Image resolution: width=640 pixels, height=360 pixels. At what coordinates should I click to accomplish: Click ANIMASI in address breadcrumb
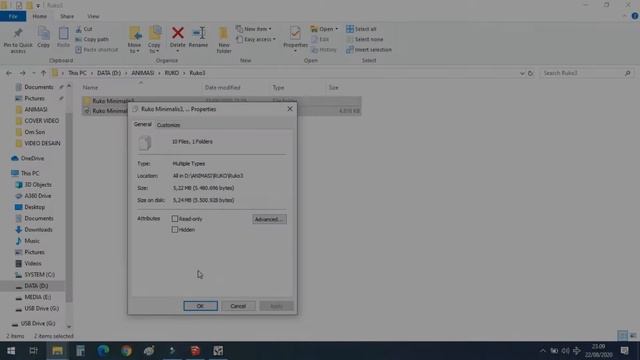[142, 73]
